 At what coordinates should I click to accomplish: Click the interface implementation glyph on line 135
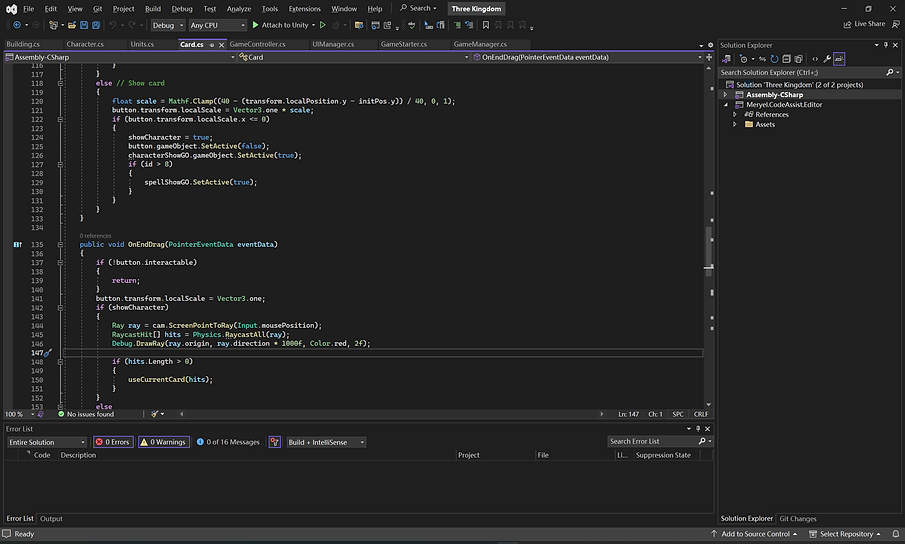click(18, 245)
